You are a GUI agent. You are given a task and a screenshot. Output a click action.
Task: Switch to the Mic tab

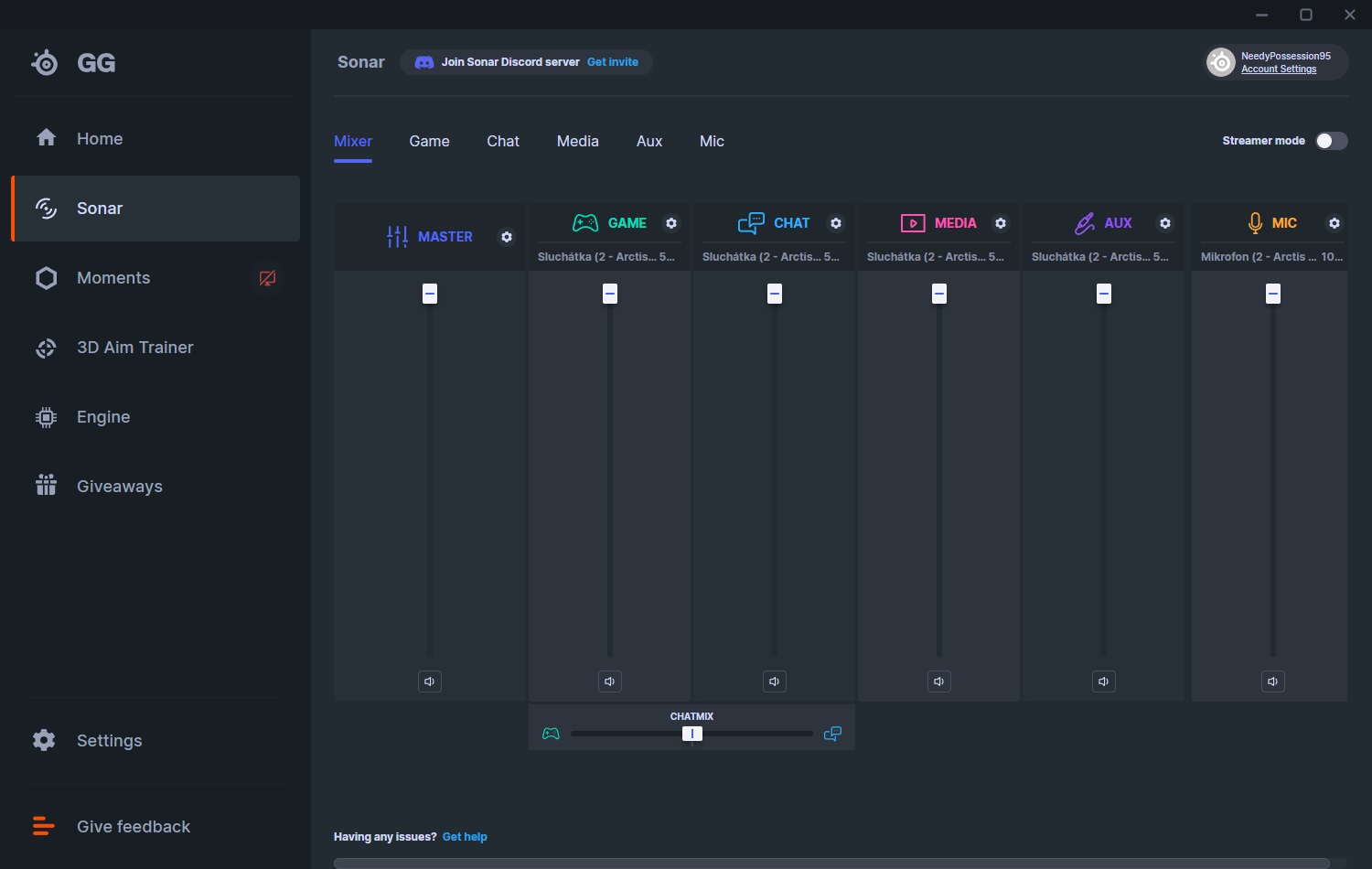712,141
